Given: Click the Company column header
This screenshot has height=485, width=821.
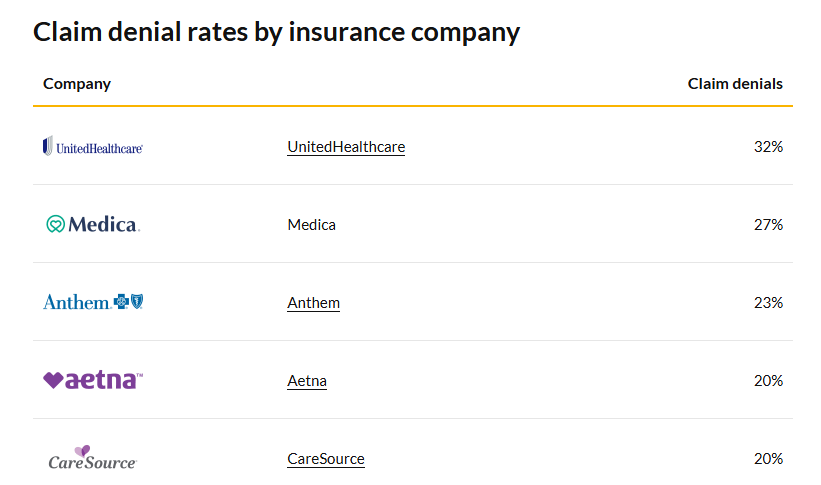Looking at the screenshot, I should [77, 84].
